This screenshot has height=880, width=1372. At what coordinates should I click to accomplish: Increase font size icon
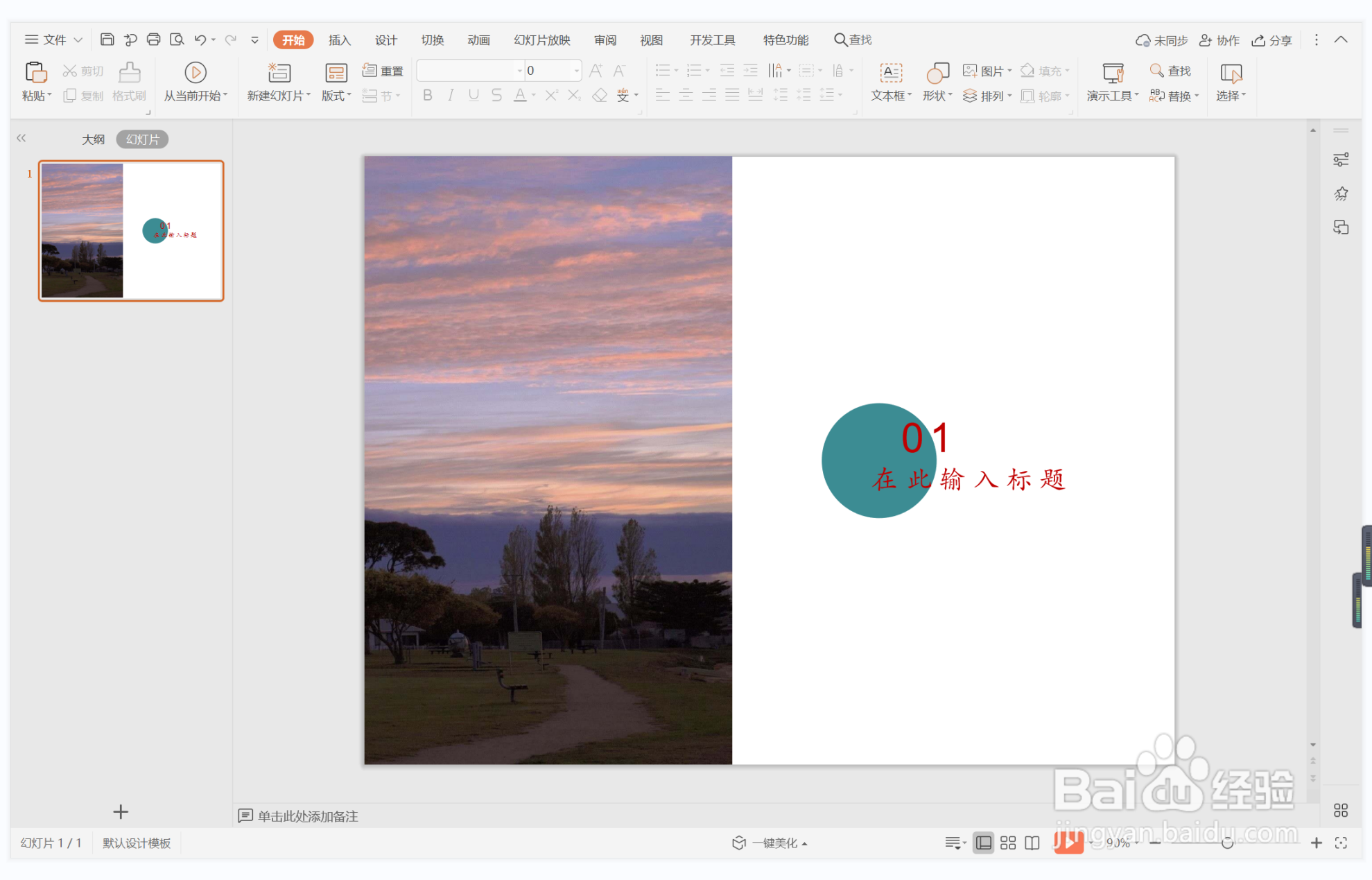click(596, 71)
